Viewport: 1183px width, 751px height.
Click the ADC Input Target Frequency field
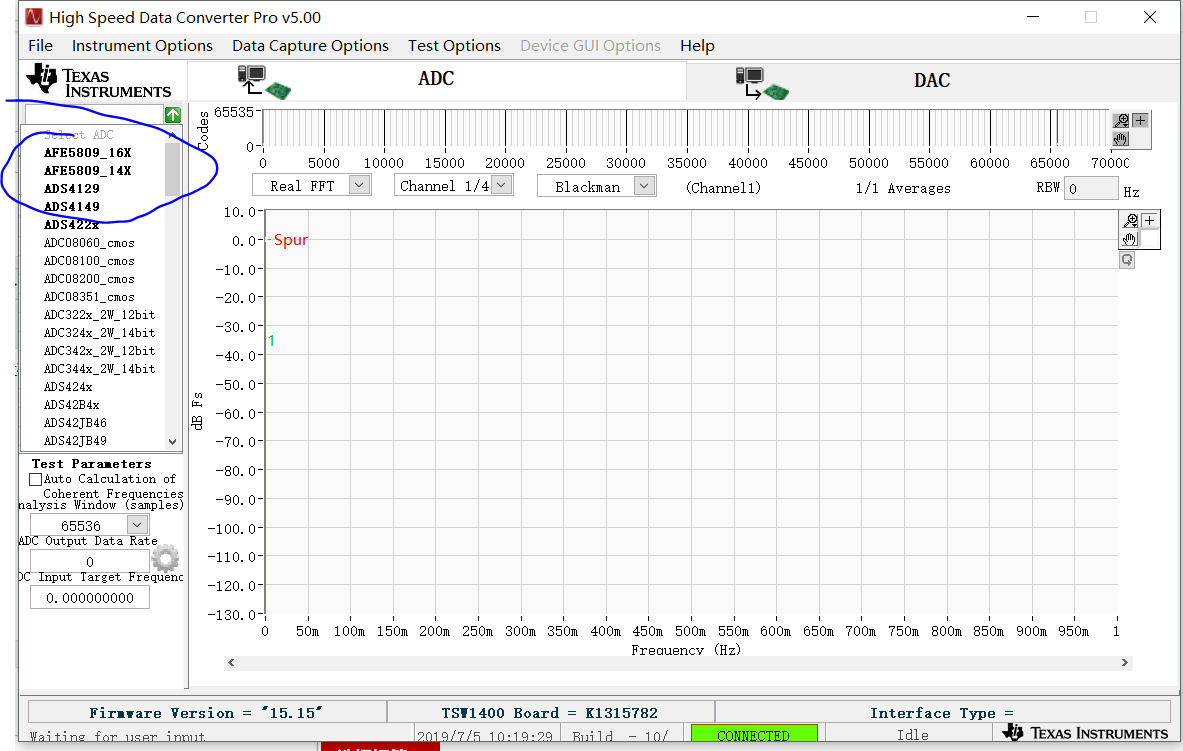[x=90, y=598]
